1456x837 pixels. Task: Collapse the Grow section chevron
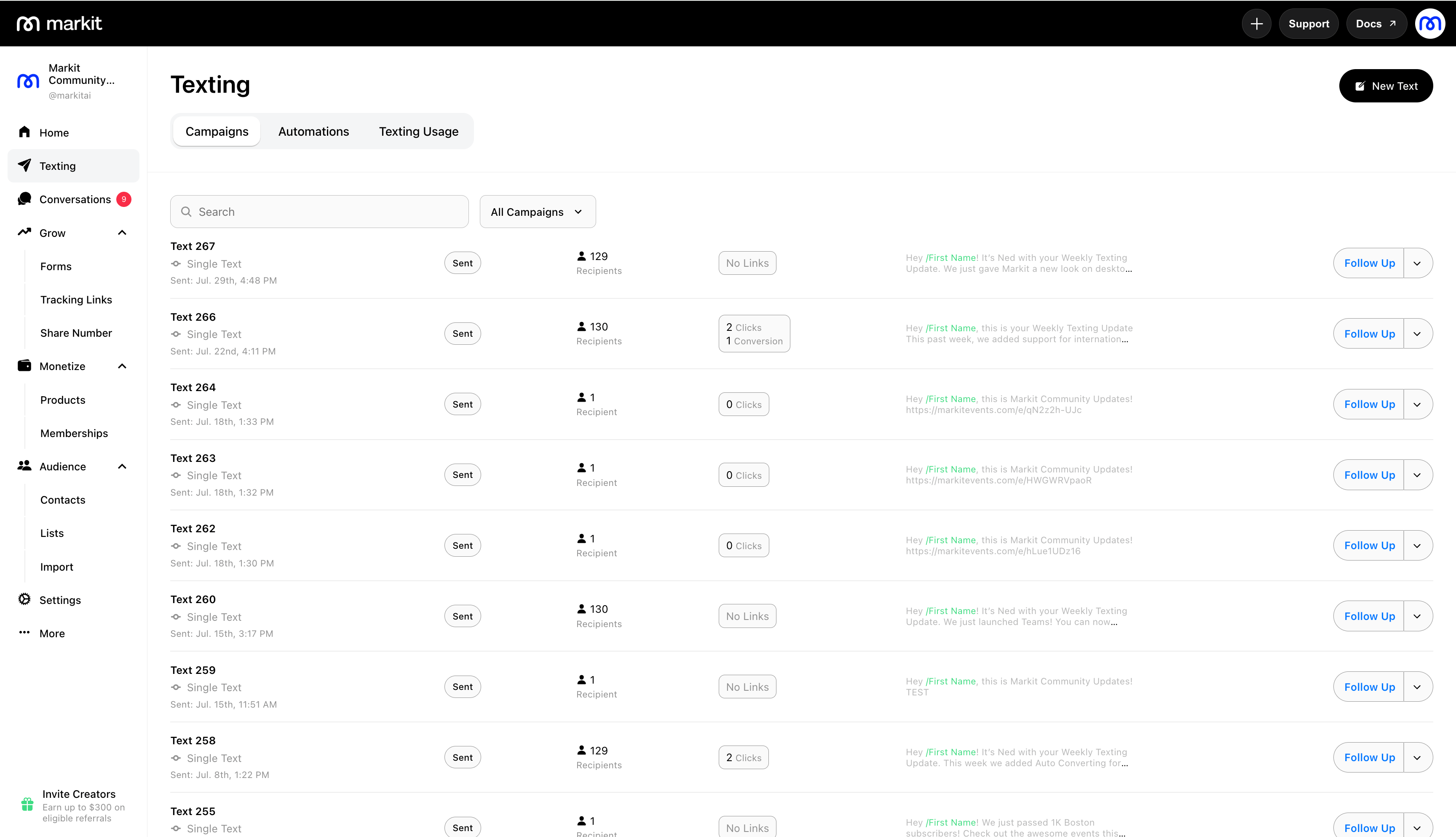[122, 232]
